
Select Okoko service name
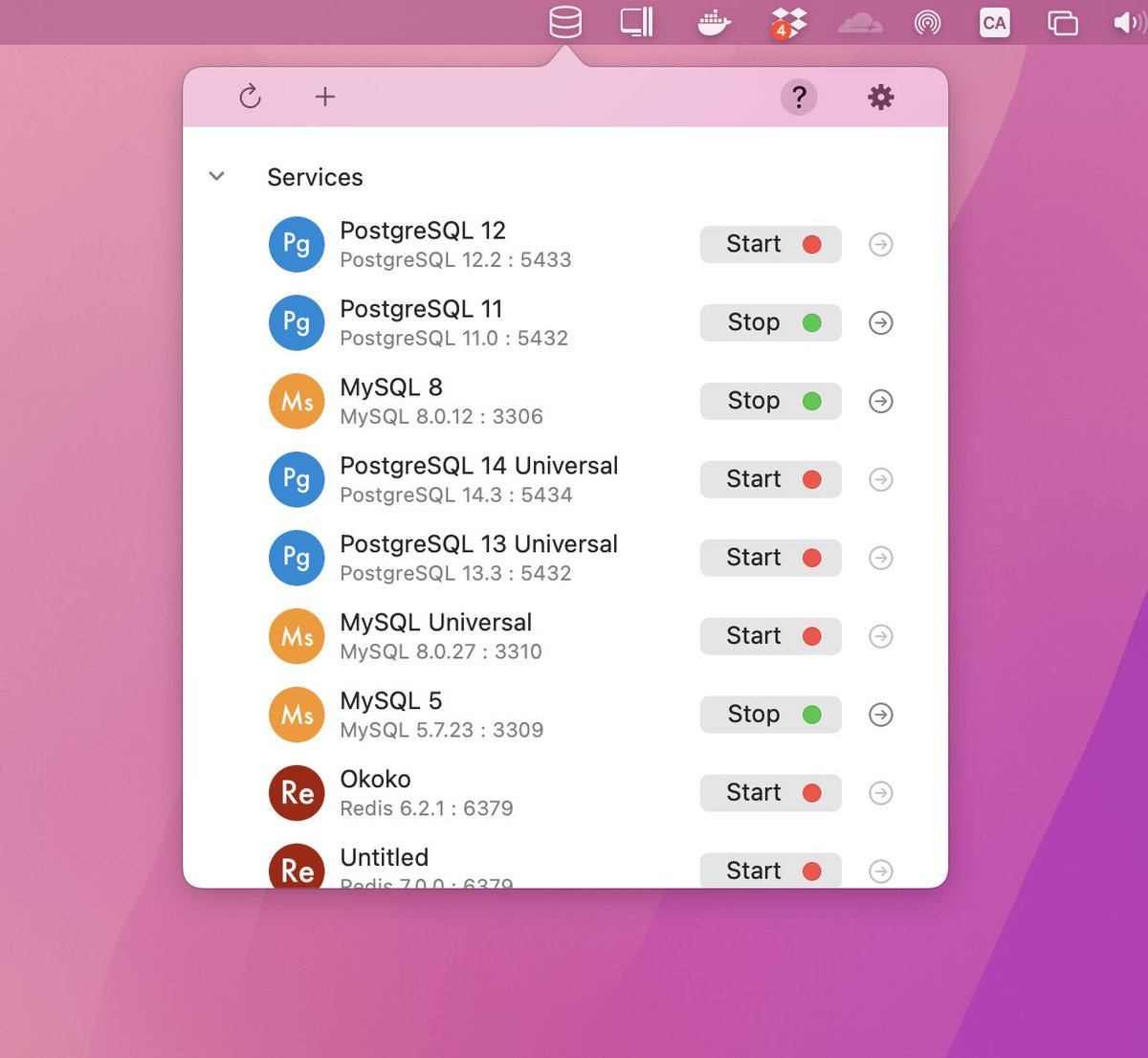click(376, 780)
